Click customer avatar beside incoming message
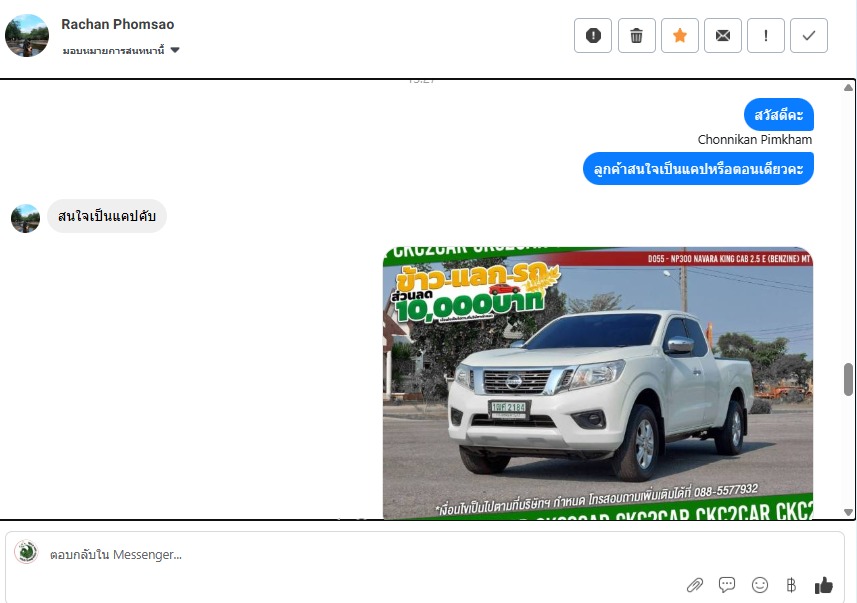 click(25, 218)
